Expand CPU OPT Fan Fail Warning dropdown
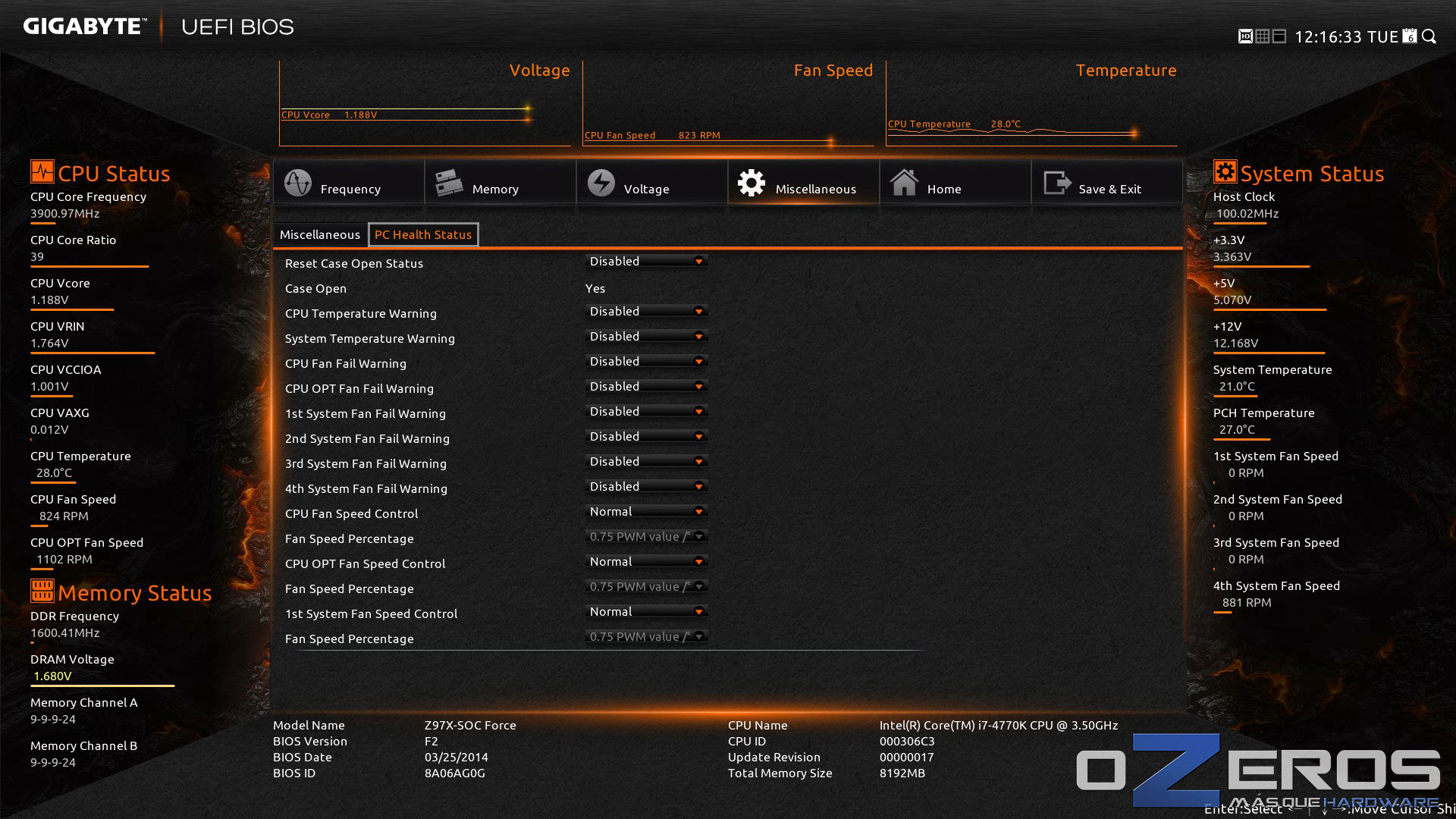The width and height of the screenshot is (1456, 819). point(647,386)
